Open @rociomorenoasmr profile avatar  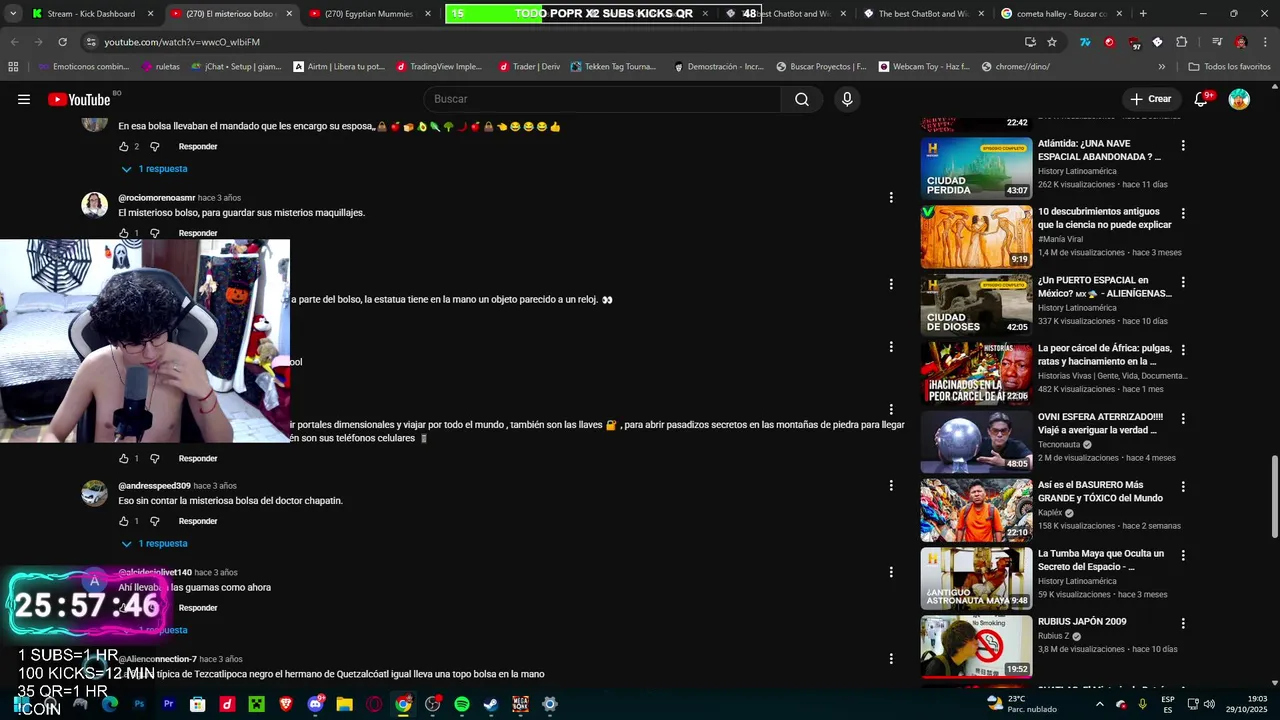(95, 205)
